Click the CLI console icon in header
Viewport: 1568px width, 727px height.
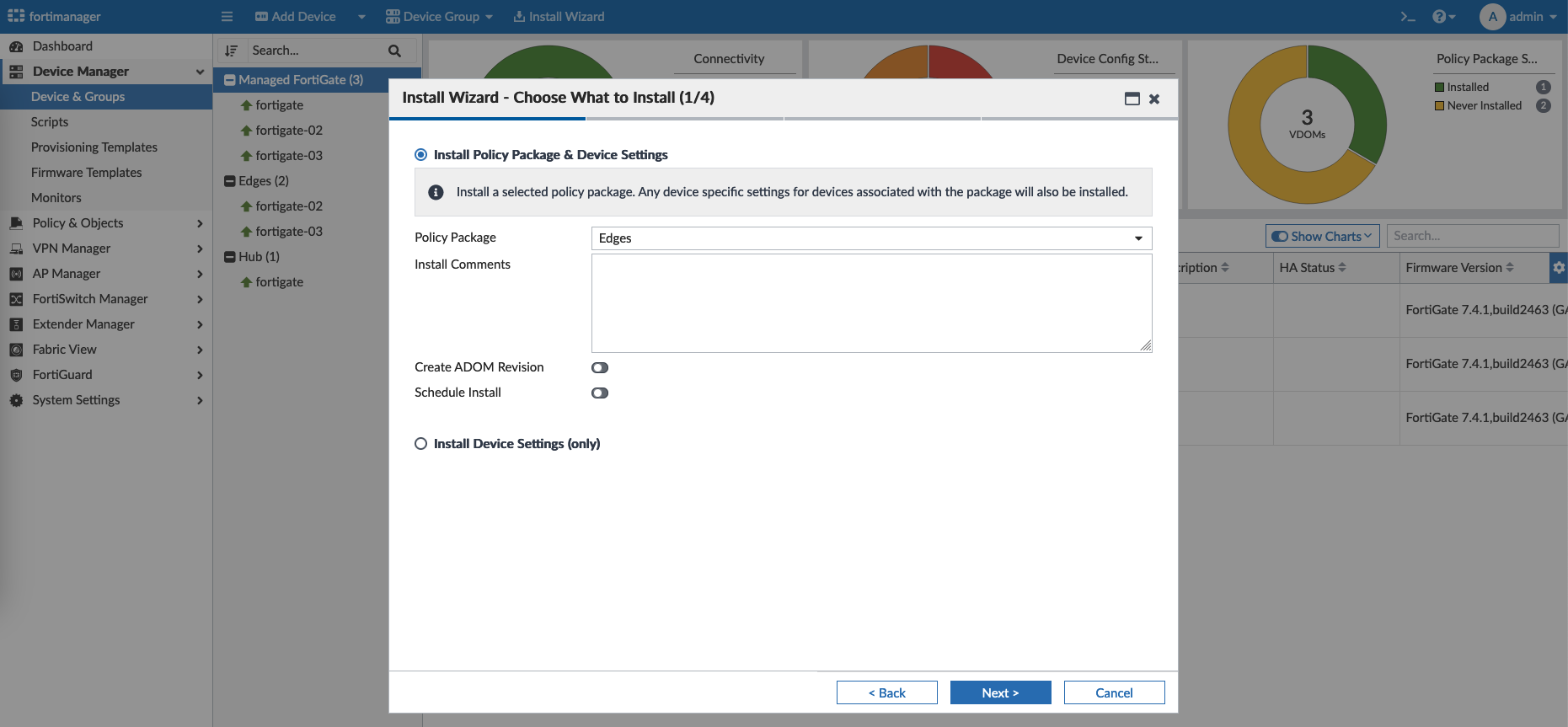pyautogui.click(x=1407, y=17)
